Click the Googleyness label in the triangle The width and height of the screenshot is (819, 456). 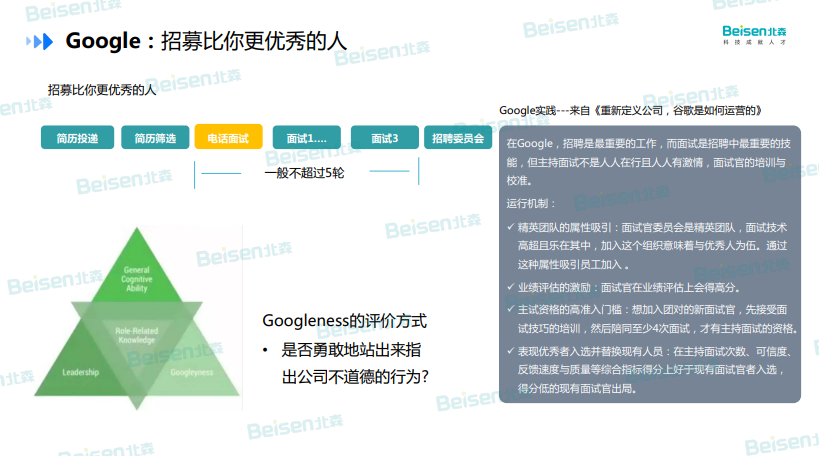pos(192,372)
